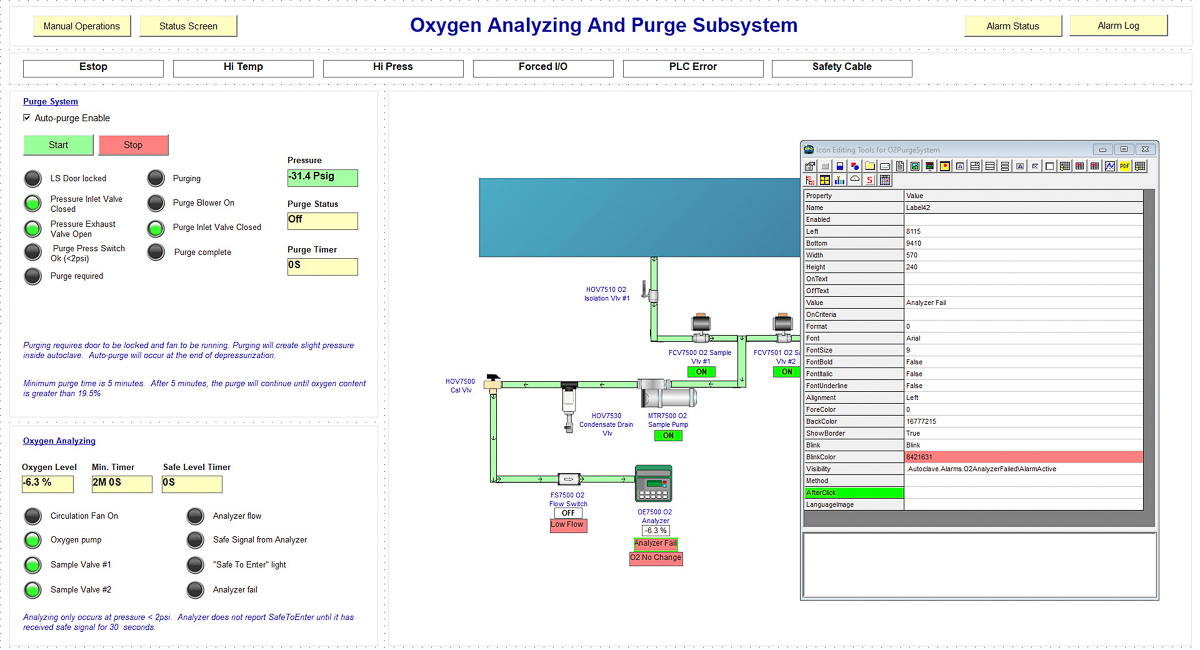The height and width of the screenshot is (650, 1200).
Task: Select the Font value cell 'Arial'
Action: click(1023, 338)
